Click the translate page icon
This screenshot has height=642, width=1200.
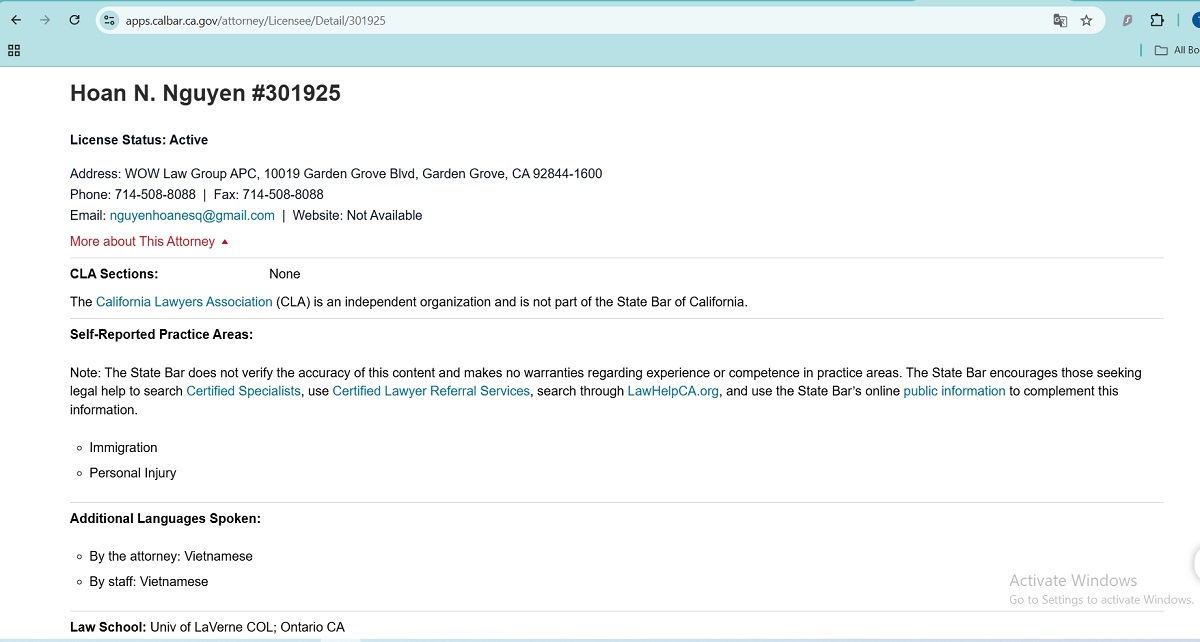click(1060, 20)
